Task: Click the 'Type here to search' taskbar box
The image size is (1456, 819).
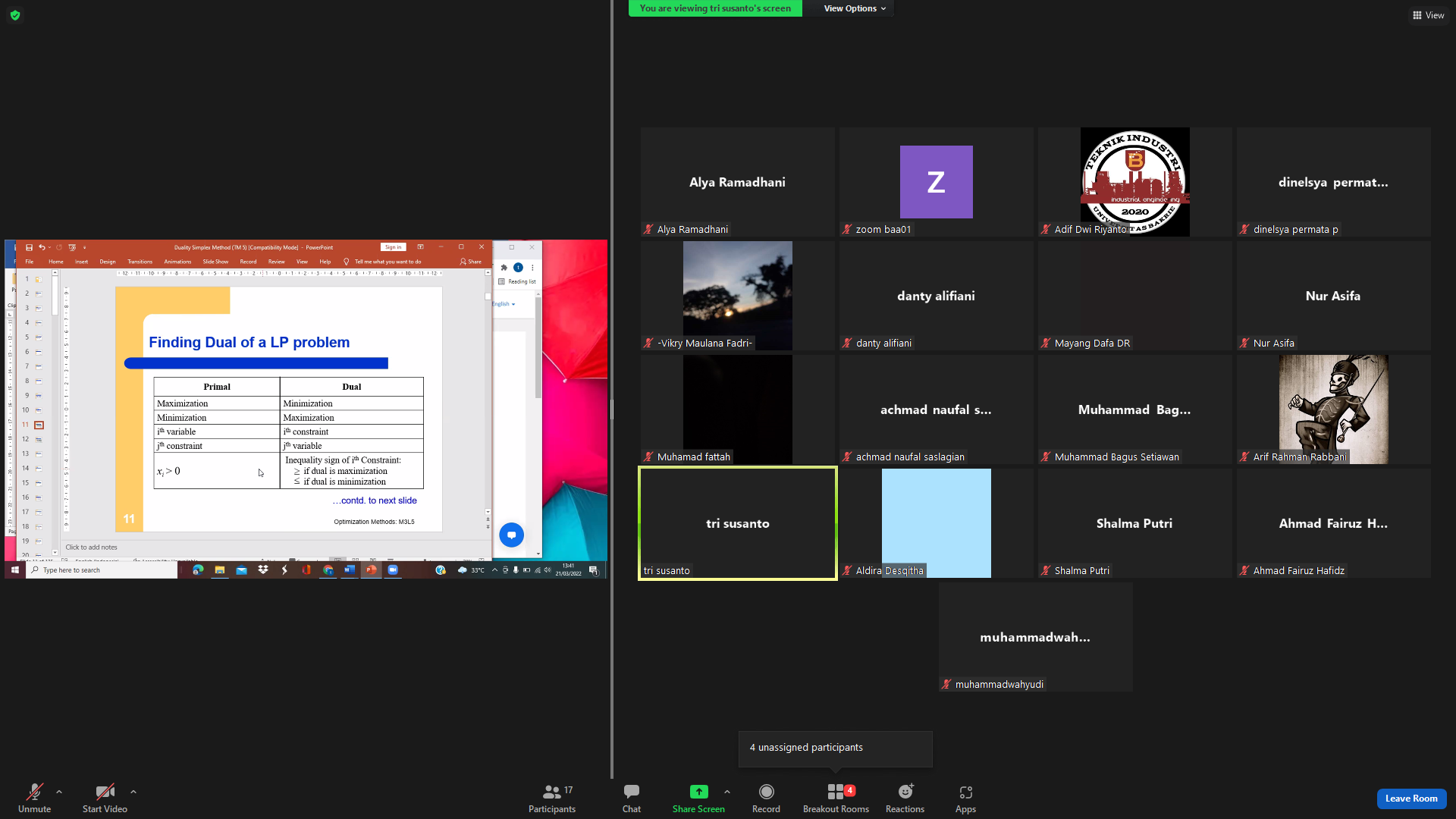Action: (x=102, y=570)
